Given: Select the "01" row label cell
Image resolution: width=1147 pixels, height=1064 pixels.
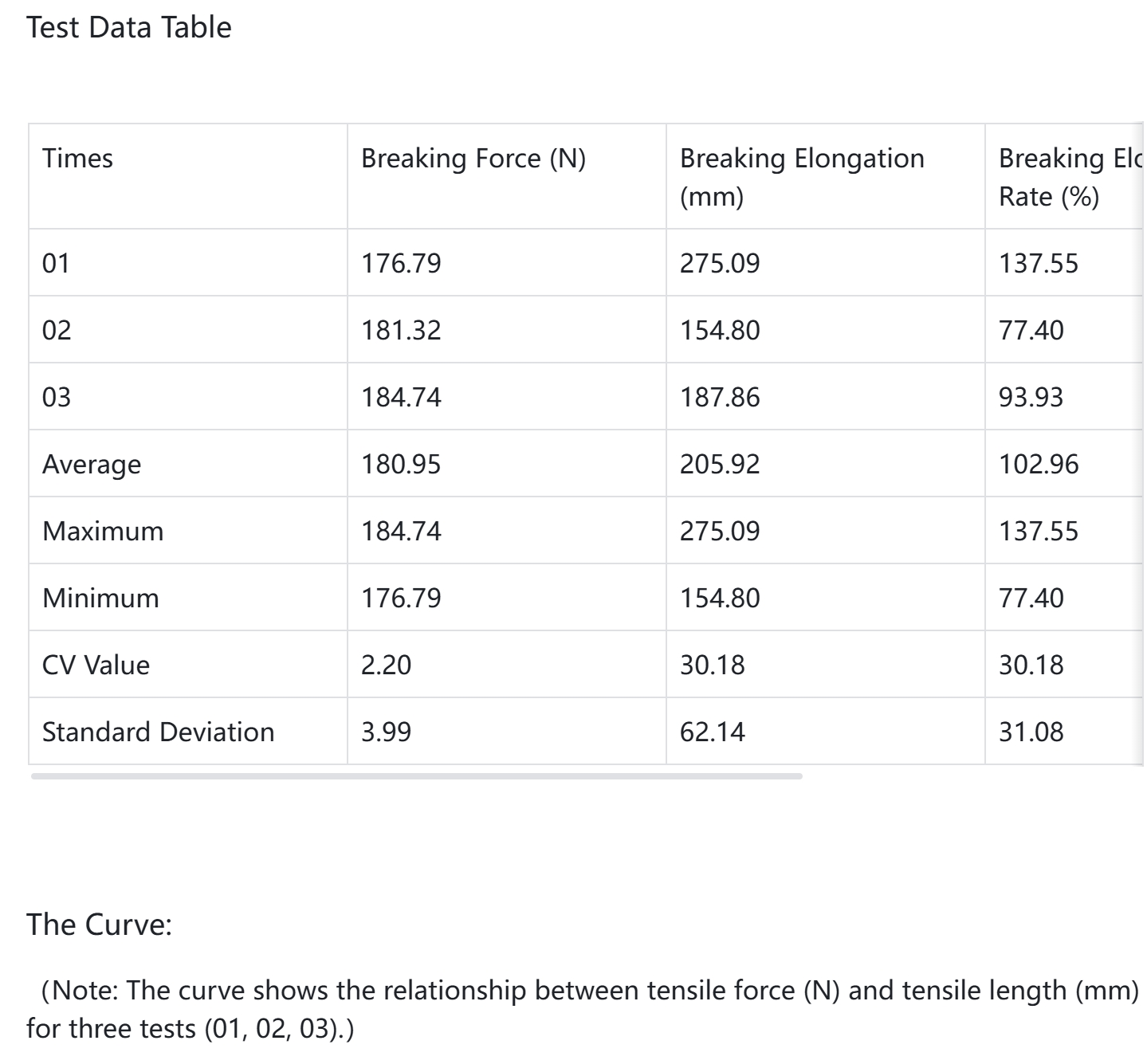Looking at the screenshot, I should click(56, 263).
